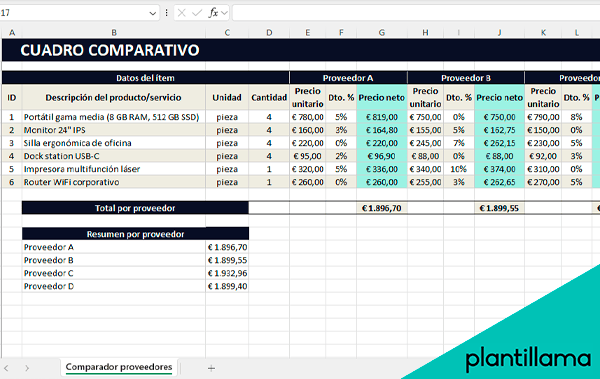Click the Datos del ítem header cell
The height and width of the screenshot is (379, 600).
pos(145,78)
